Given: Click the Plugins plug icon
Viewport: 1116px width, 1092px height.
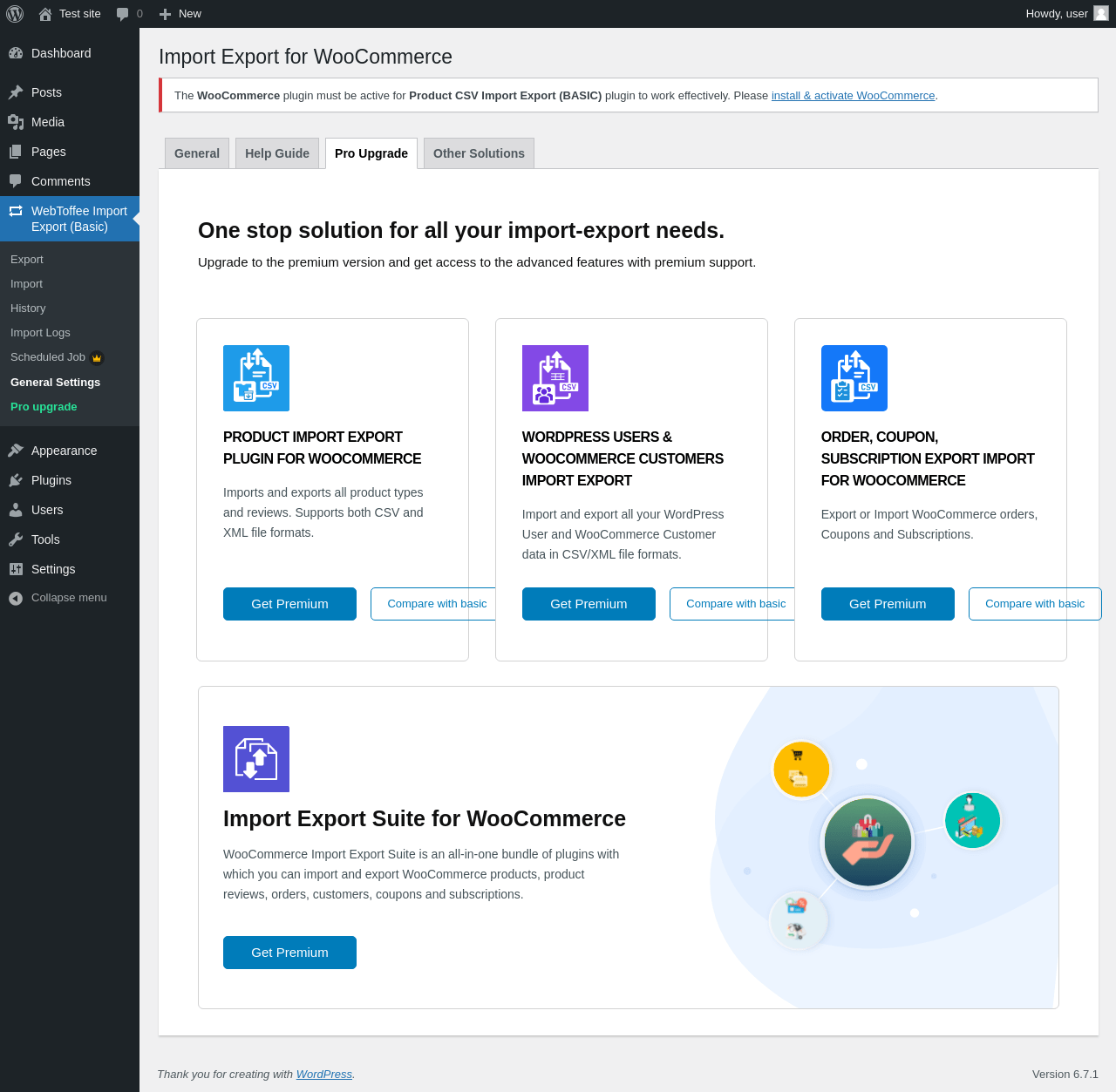Looking at the screenshot, I should coord(16,480).
